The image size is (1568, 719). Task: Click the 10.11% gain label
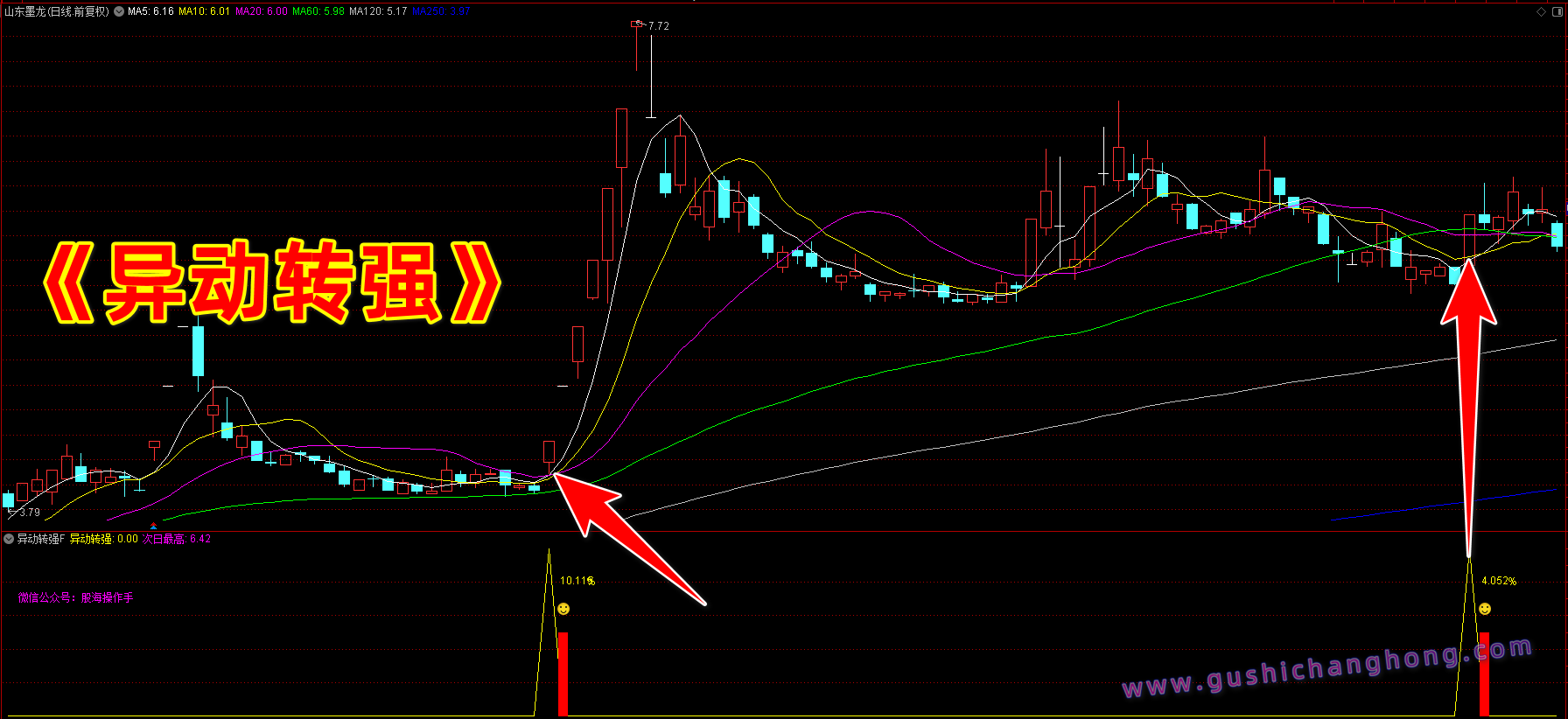point(577,581)
